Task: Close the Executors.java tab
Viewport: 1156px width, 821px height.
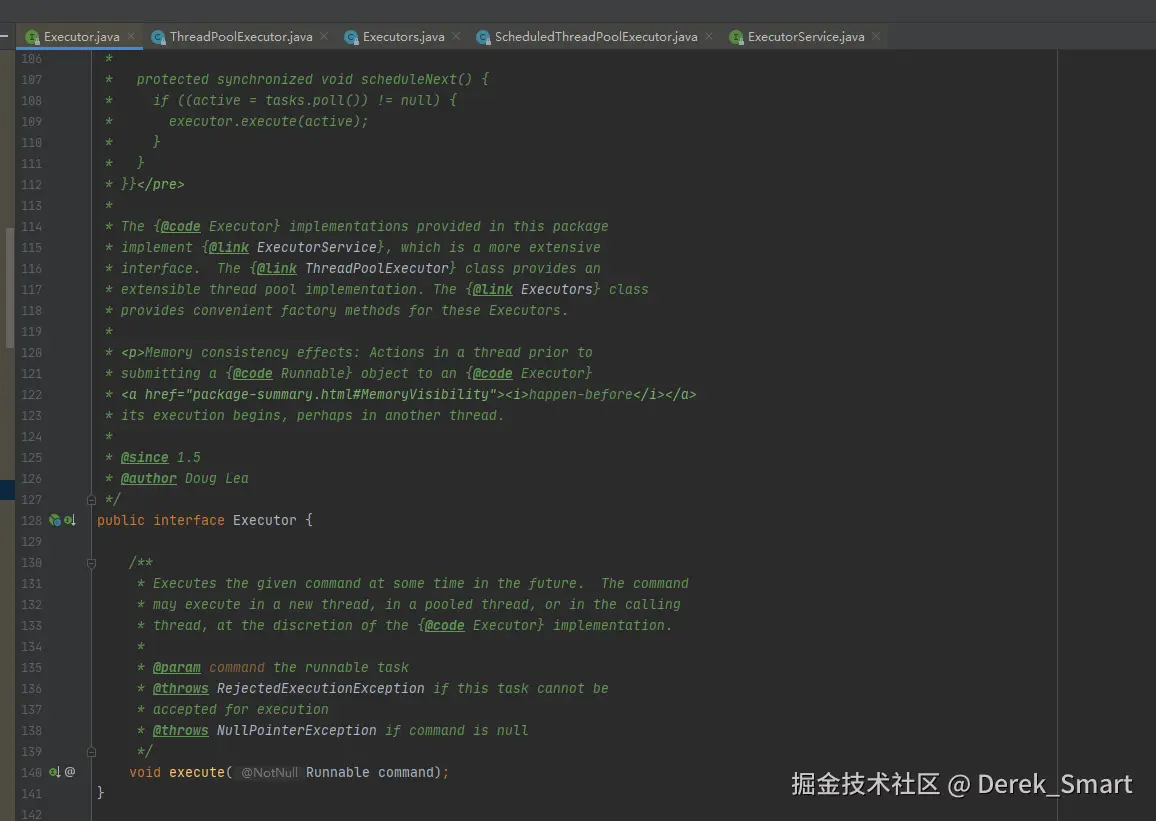Action: (456, 36)
